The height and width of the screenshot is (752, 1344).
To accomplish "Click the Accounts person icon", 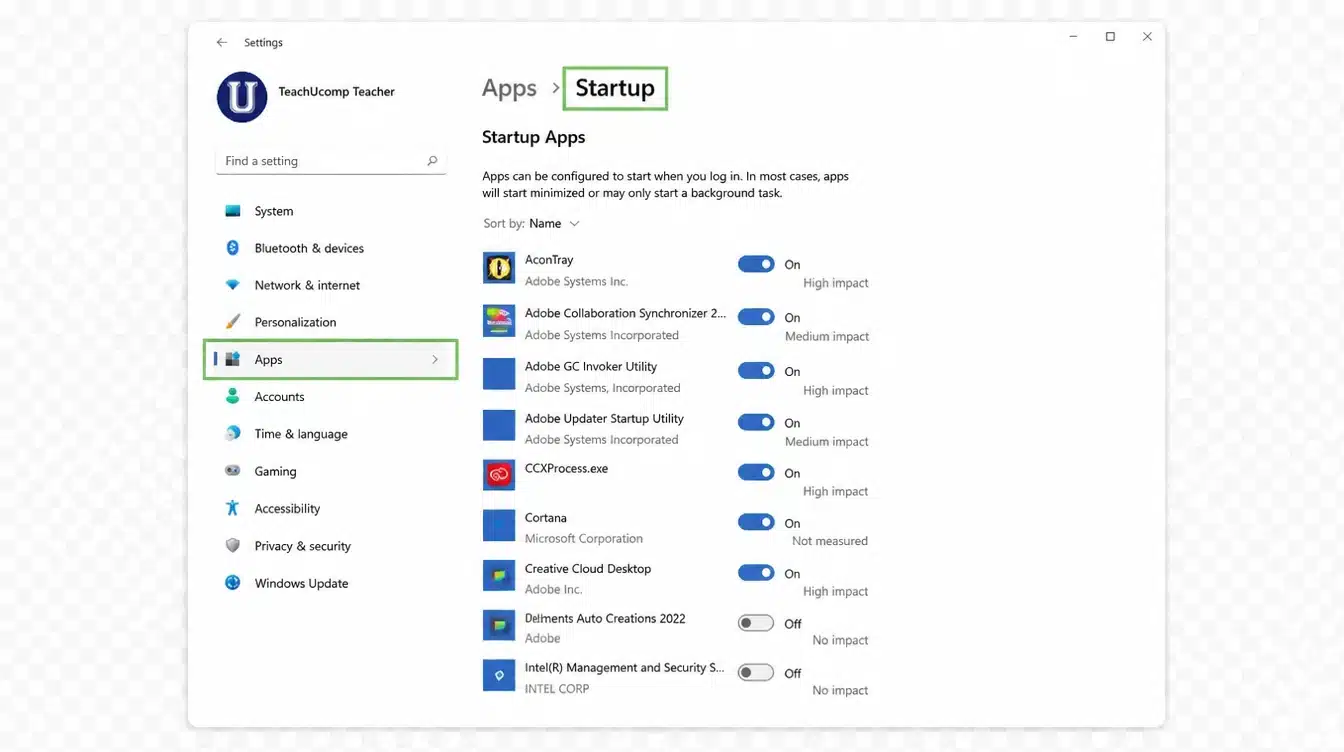I will [x=233, y=396].
